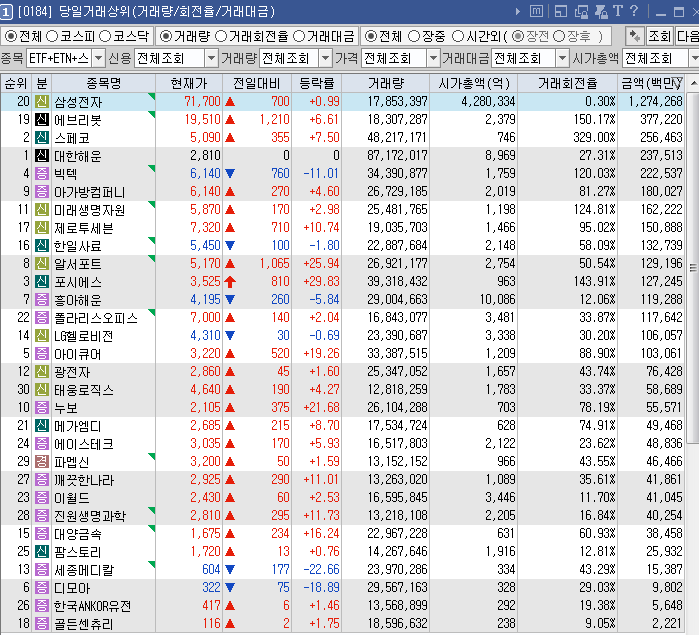Viewport: 699px width, 635px height.
Task: Sort by the 거래량 column header
Action: pyautogui.click(x=386, y=83)
